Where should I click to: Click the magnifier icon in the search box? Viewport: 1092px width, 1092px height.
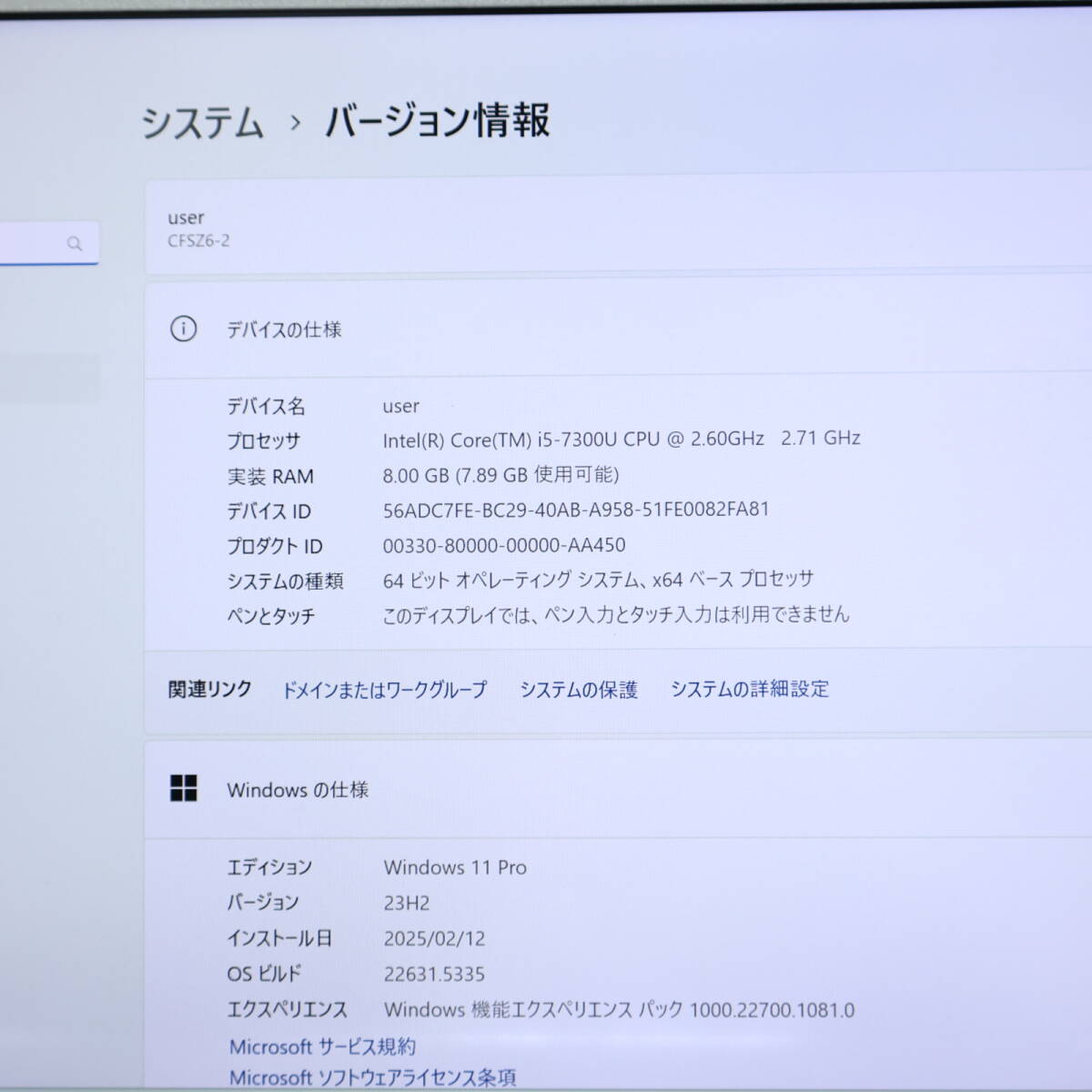coord(75,244)
